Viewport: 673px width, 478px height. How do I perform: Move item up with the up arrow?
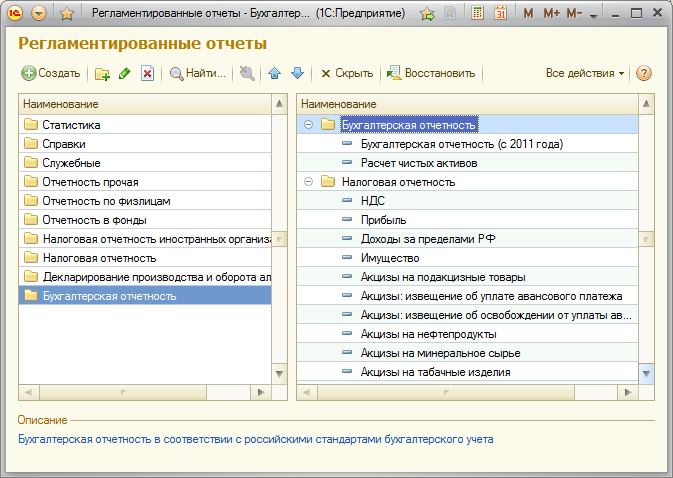point(275,73)
